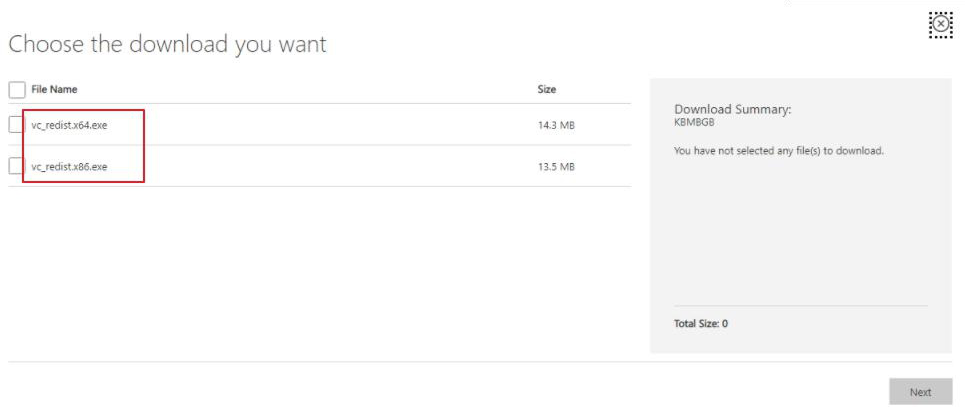
Task: Click blank file list area below x86 row
Action: click(x=320, y=270)
